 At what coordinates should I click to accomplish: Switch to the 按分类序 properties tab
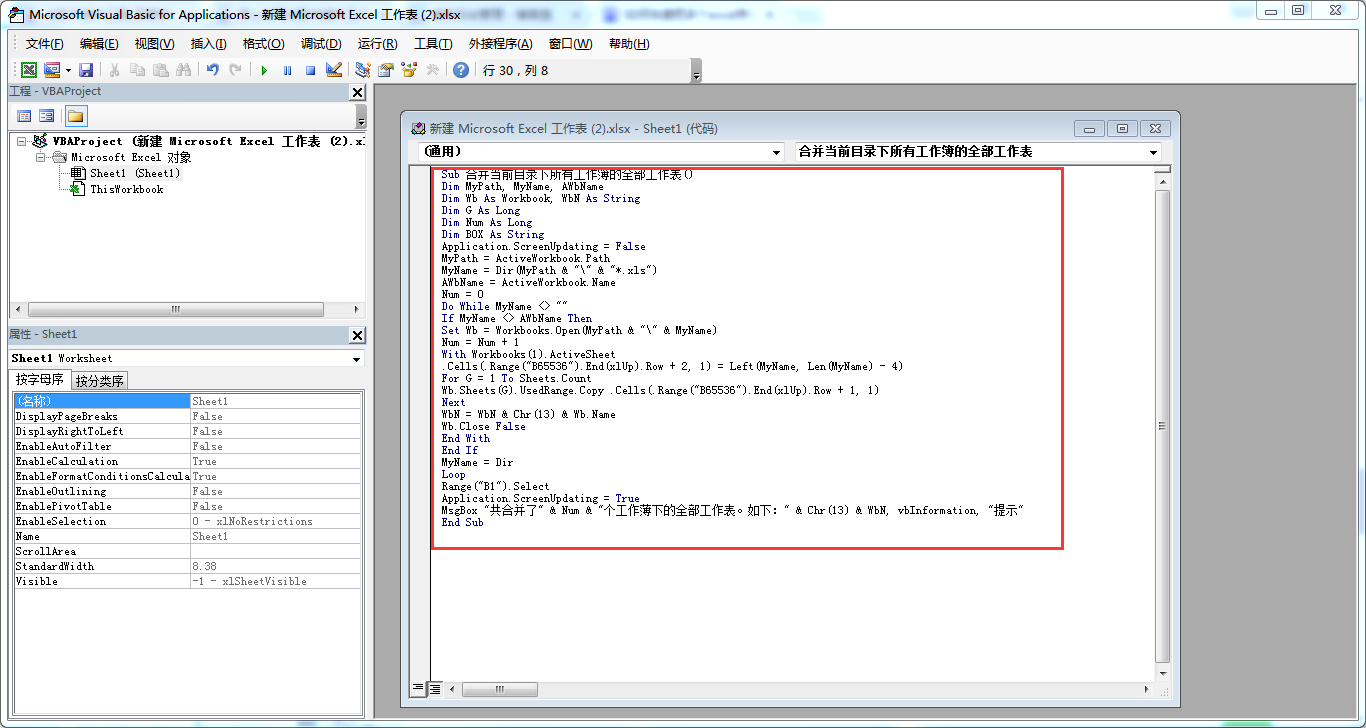(x=100, y=381)
